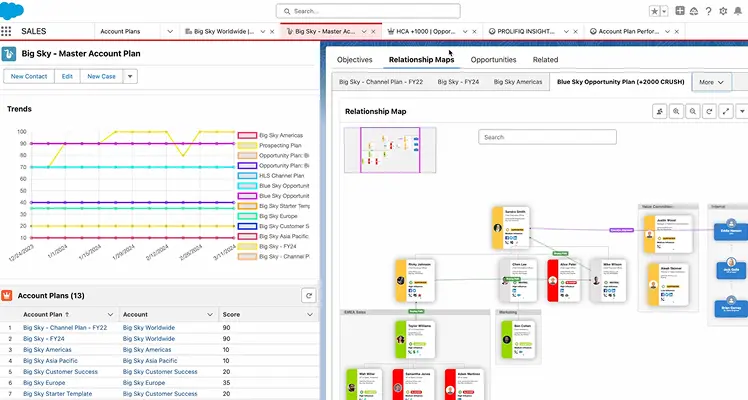Open More relationship maps dropdown
This screenshot has height=400, width=748.
tap(711, 82)
